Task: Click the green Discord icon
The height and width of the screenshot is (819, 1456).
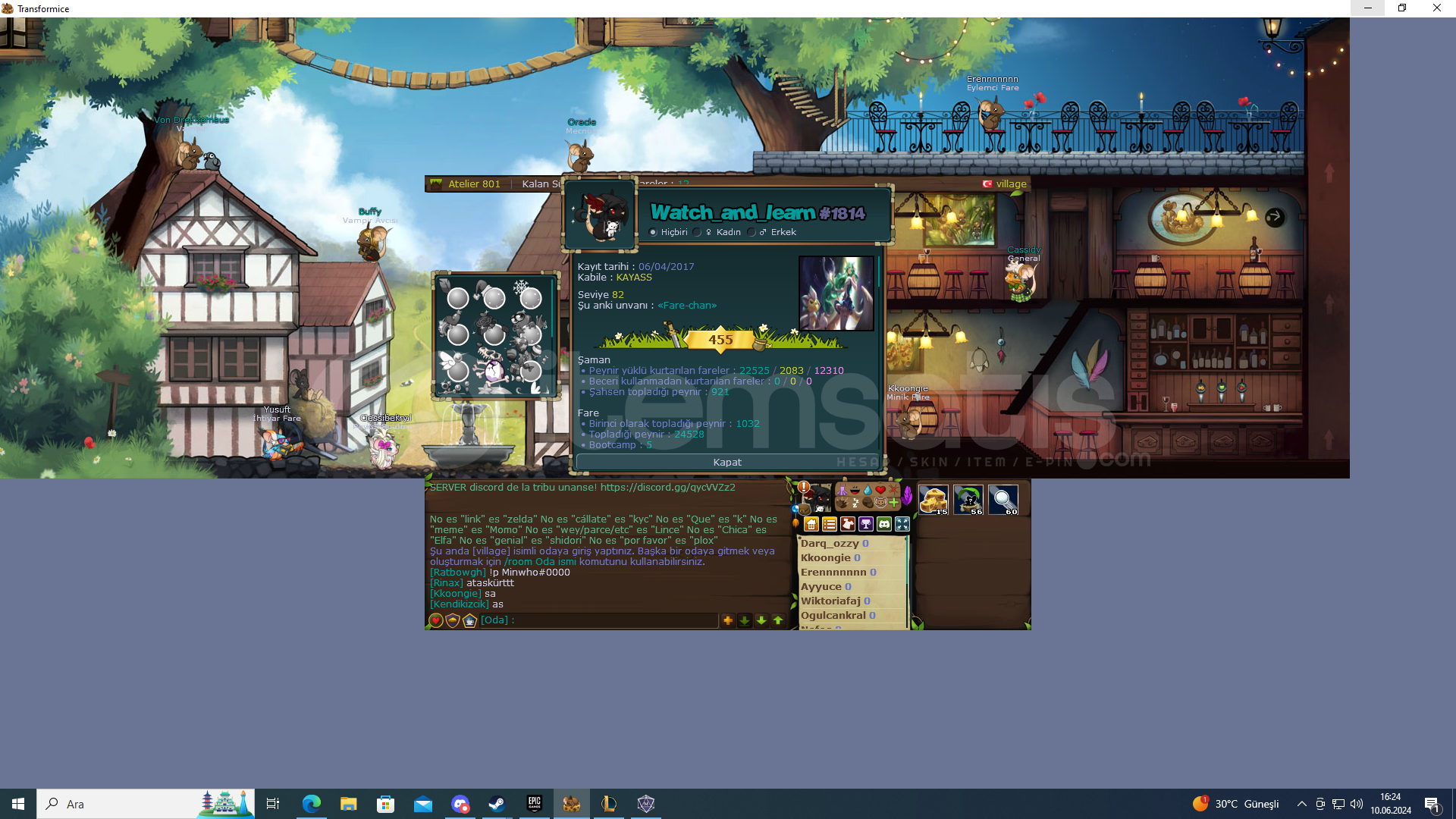Action: (x=884, y=524)
